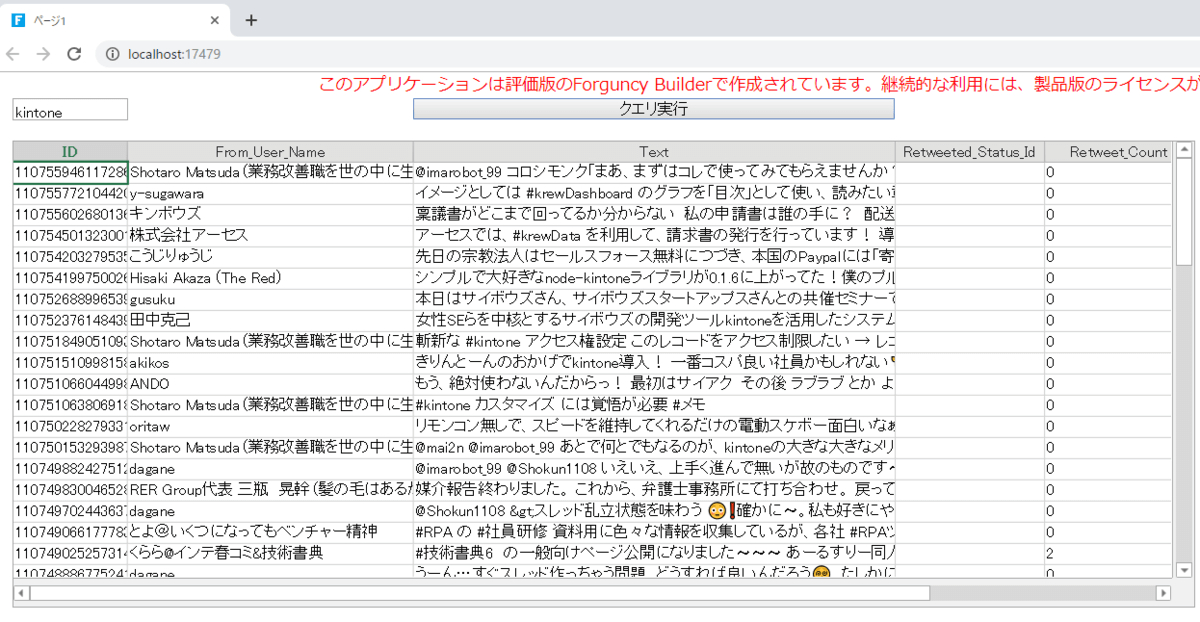Select the くらら@インテ春コミ&技術書典 cell

coord(271,553)
